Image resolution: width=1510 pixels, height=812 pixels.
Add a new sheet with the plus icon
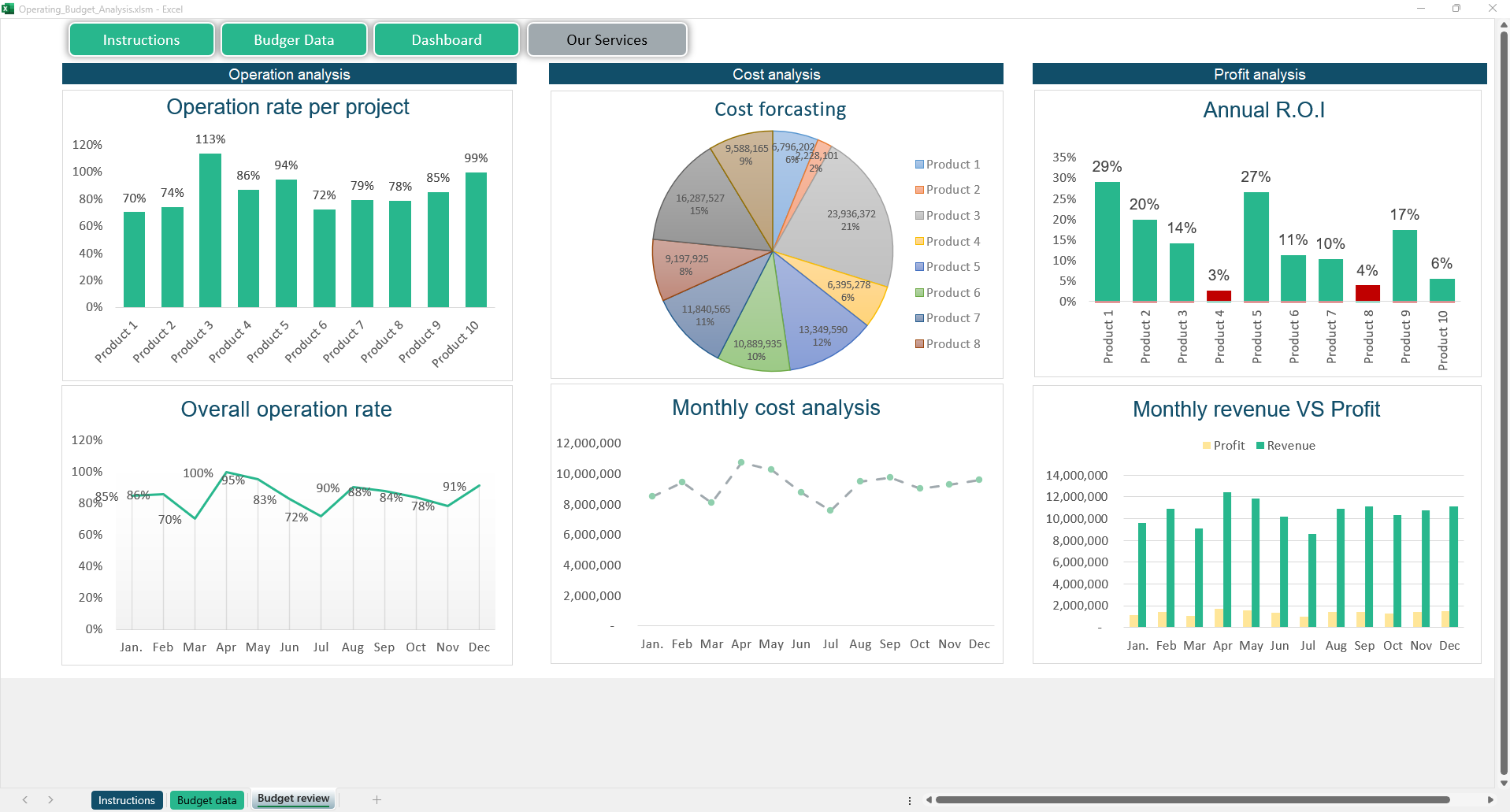[x=377, y=799]
